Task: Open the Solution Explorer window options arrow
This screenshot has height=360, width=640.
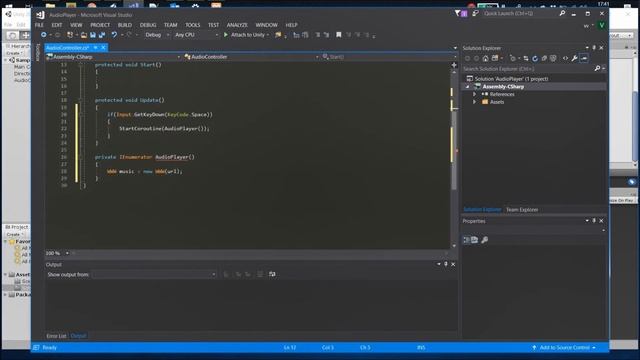Action: coord(587,48)
